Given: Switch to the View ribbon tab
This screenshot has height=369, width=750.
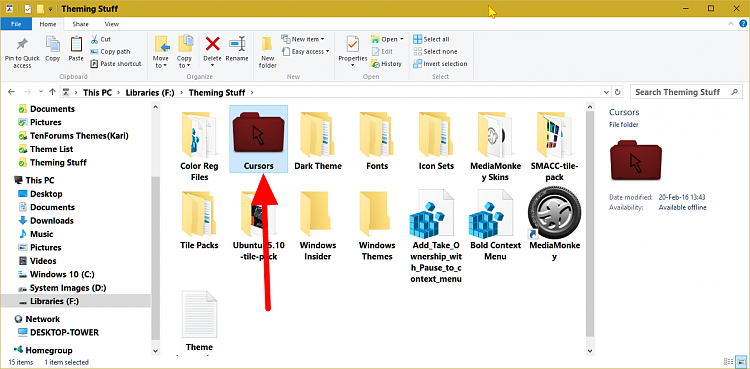Looking at the screenshot, I should click(111, 24).
